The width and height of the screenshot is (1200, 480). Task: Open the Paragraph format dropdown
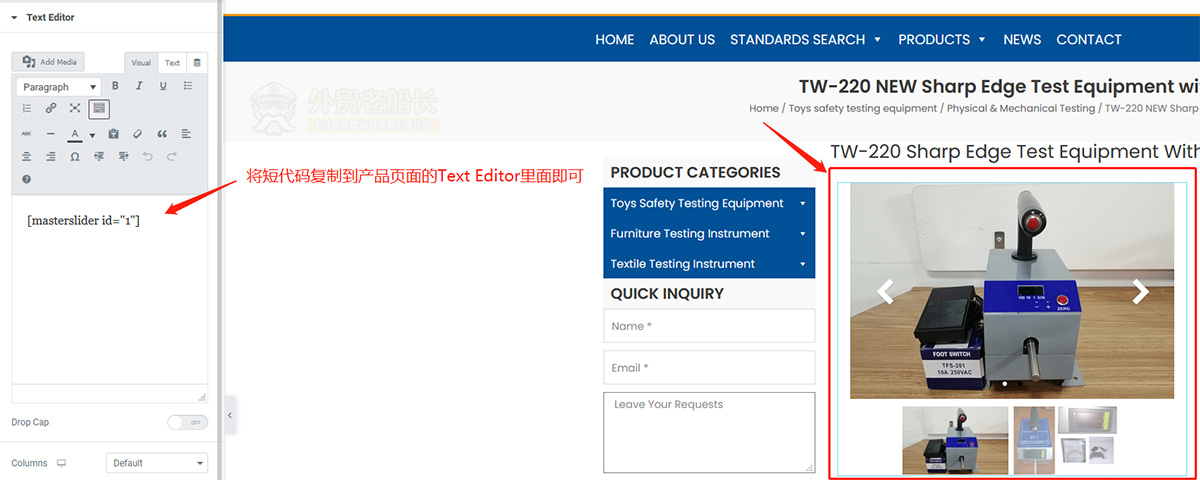click(58, 87)
